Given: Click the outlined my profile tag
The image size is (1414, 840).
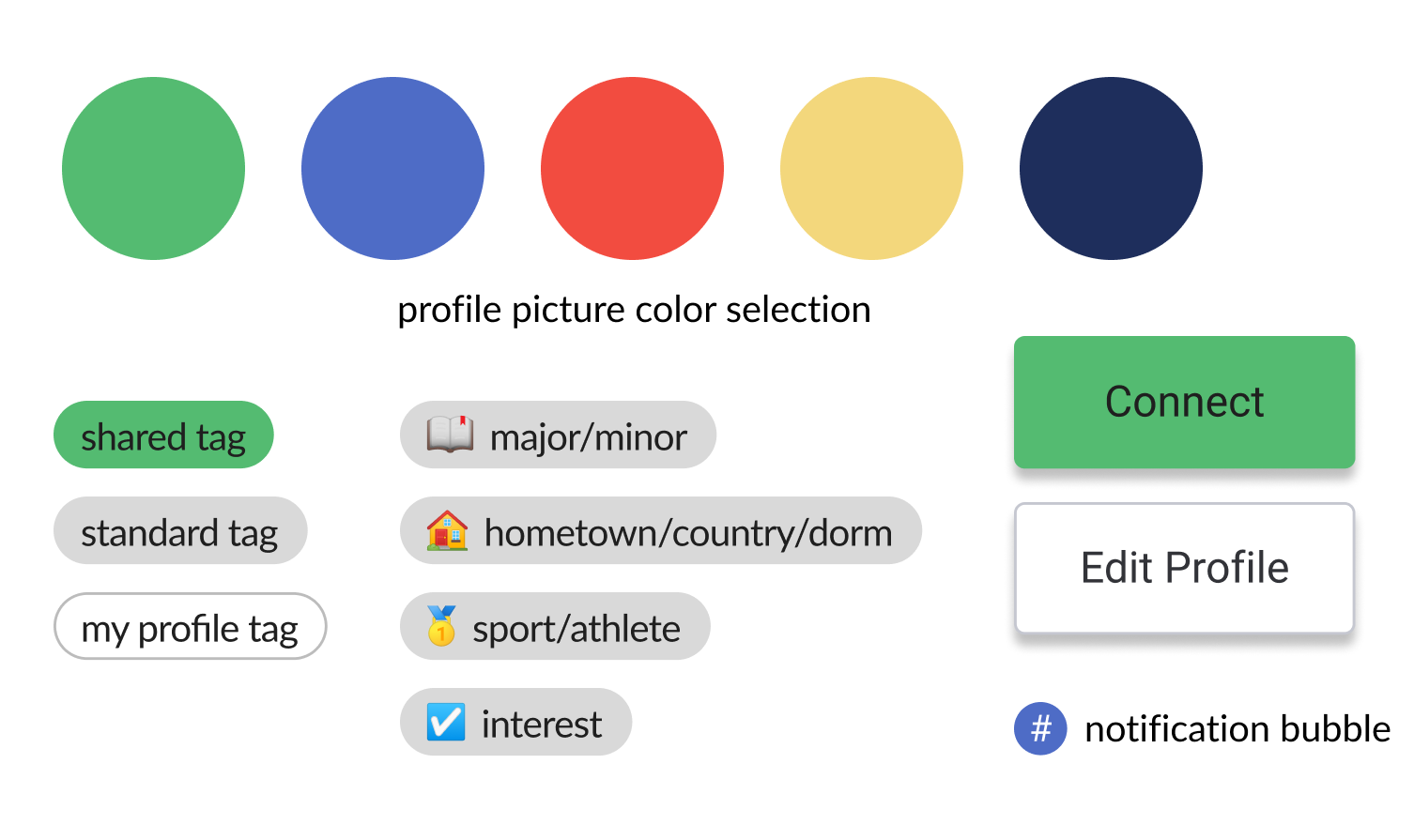Looking at the screenshot, I should pyautogui.click(x=190, y=627).
